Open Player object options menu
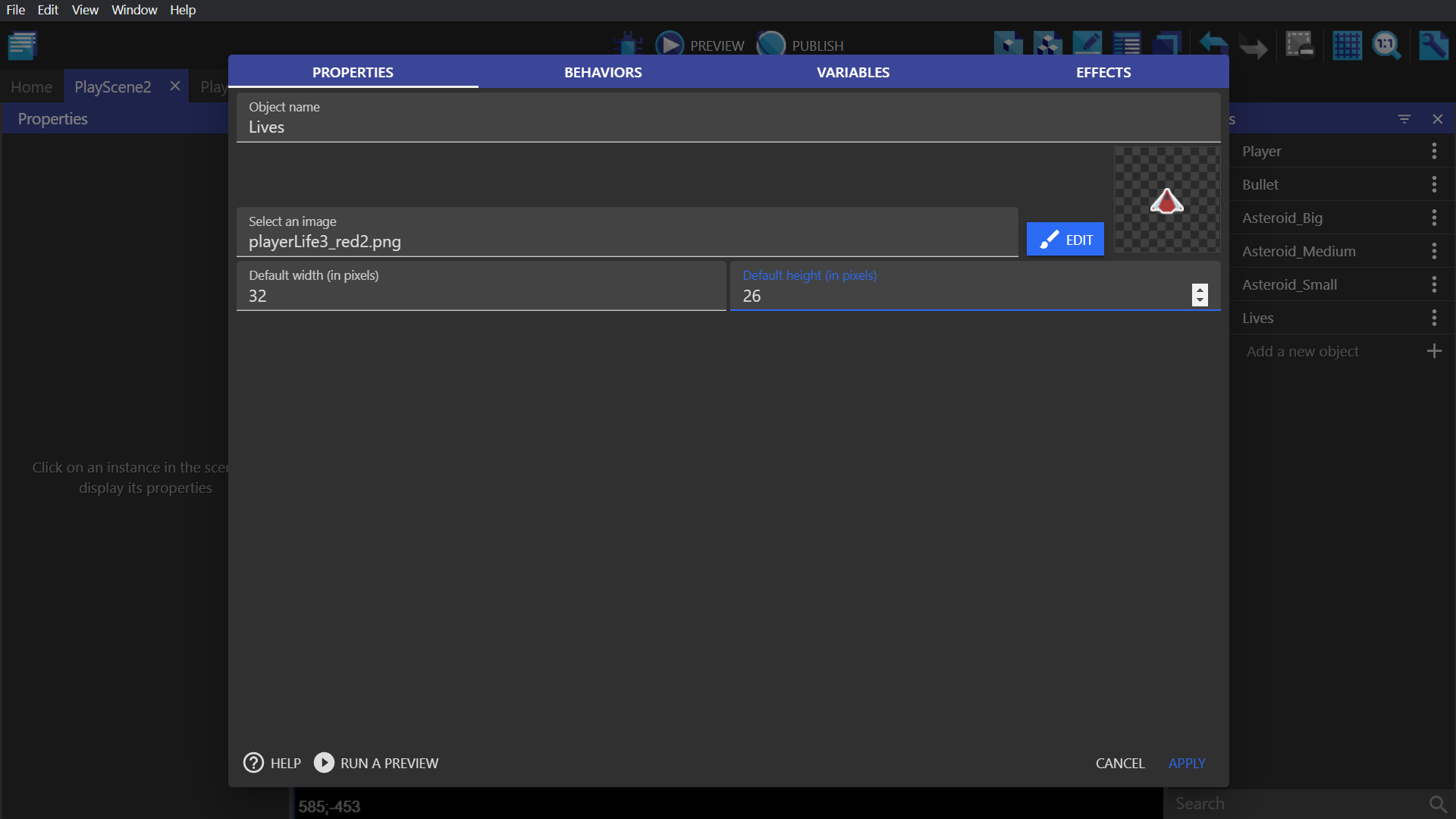Screen dimensions: 1456x819 point(1434,151)
